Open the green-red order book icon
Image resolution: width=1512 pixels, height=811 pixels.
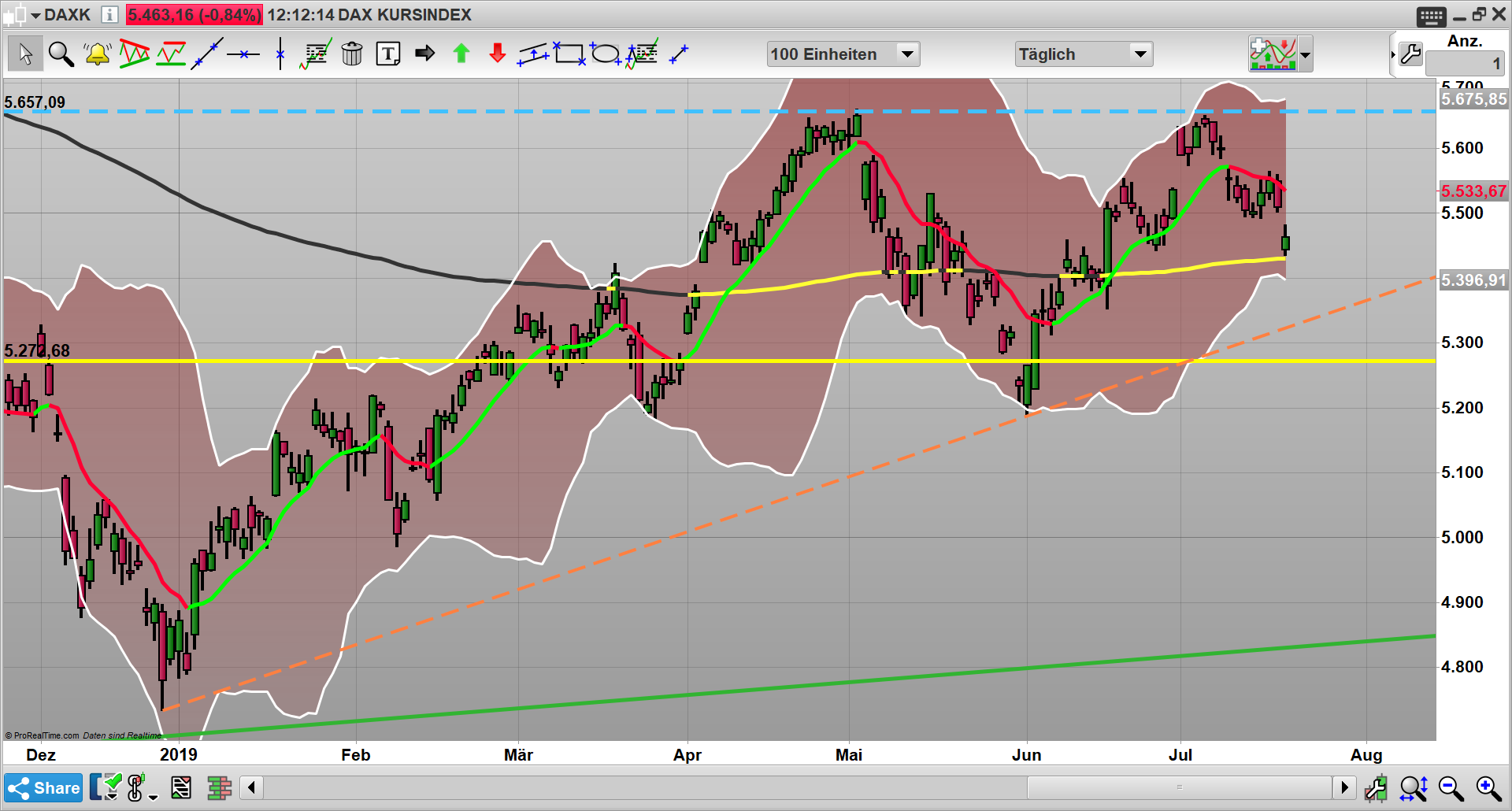[x=220, y=787]
